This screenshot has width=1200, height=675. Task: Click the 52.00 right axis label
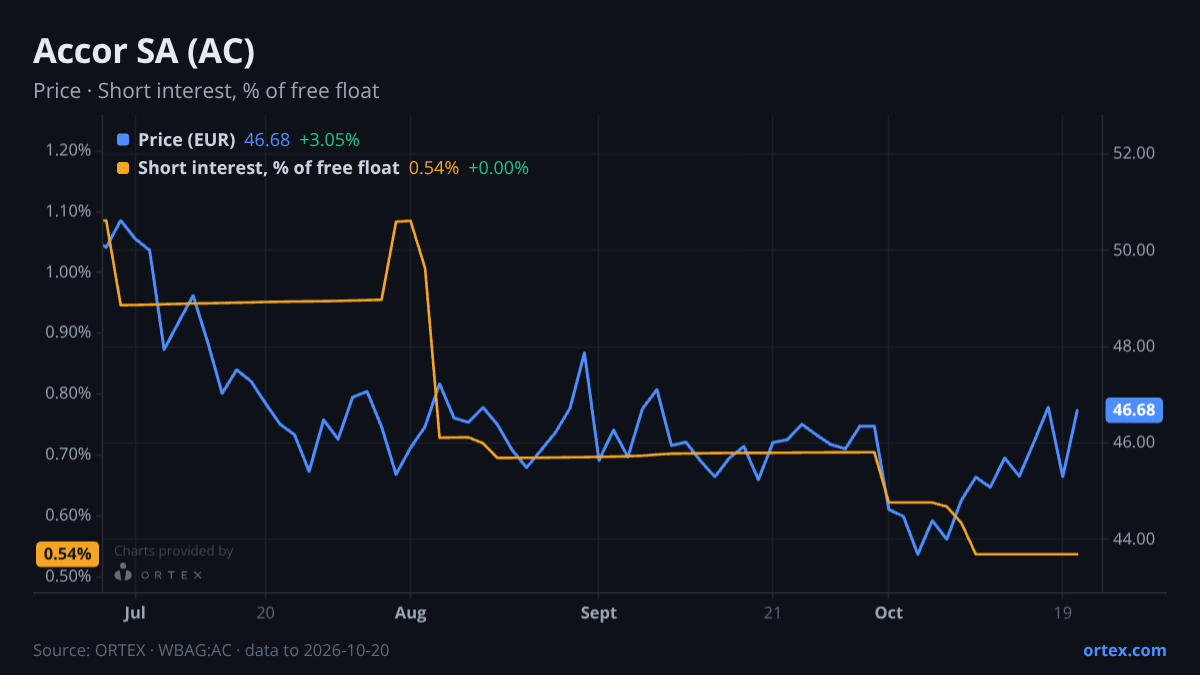1133,153
